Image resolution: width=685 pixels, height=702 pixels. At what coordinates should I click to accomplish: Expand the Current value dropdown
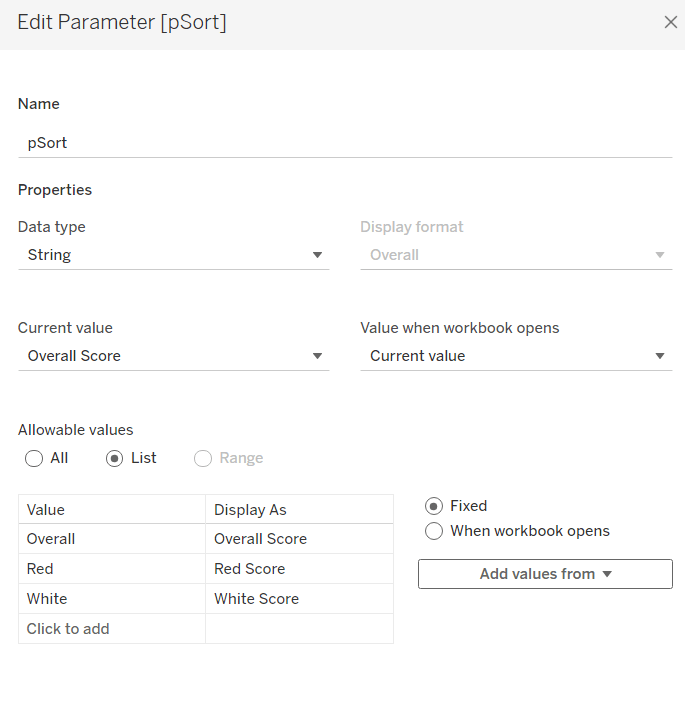click(173, 356)
